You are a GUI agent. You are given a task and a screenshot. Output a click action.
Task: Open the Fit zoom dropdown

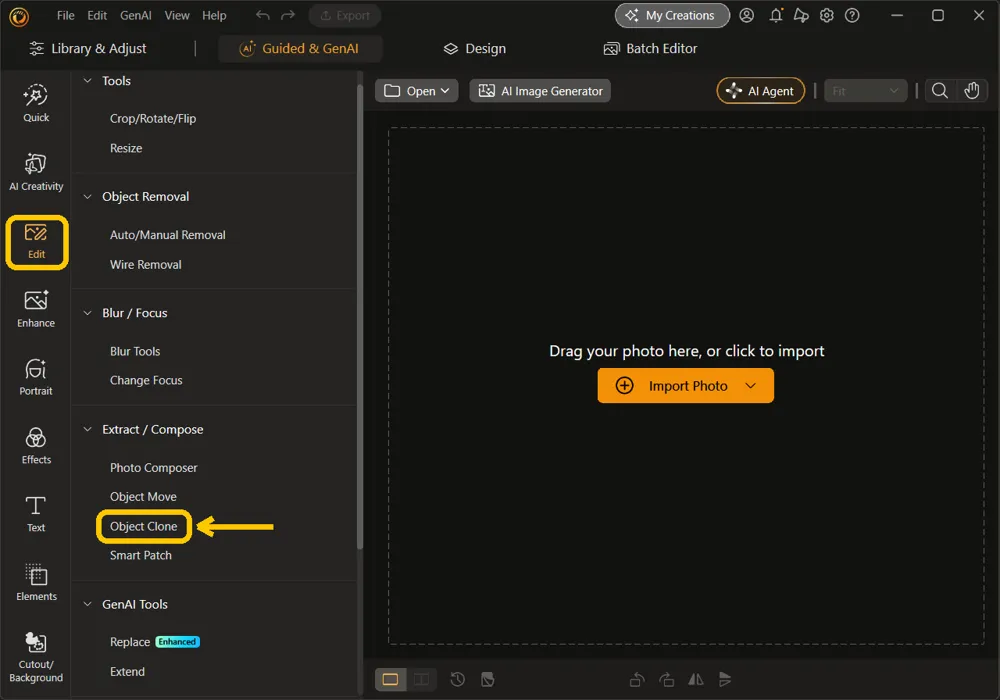tap(865, 91)
